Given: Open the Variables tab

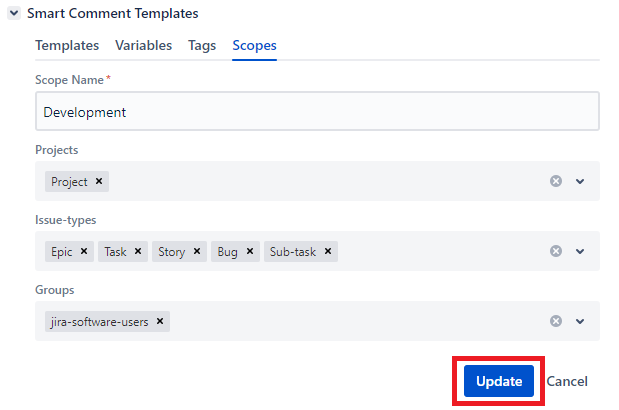Looking at the screenshot, I should (143, 45).
